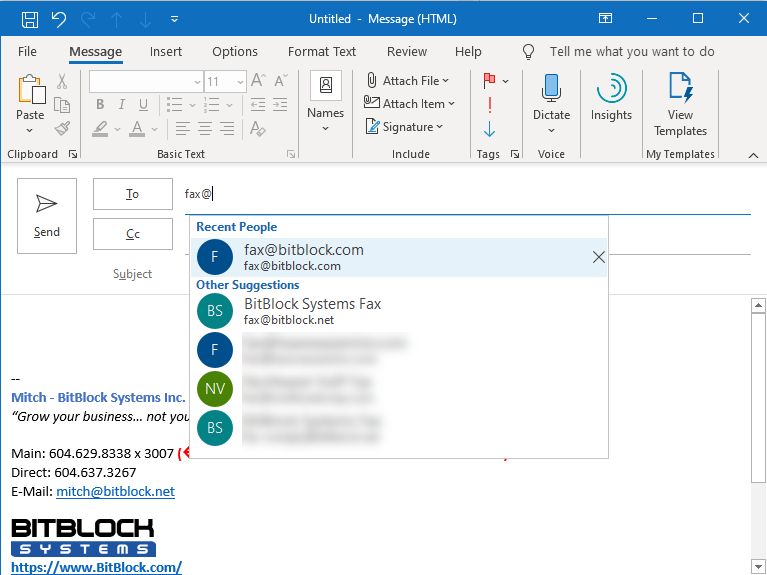Mark message Low Importance with down arrow

click(x=489, y=129)
